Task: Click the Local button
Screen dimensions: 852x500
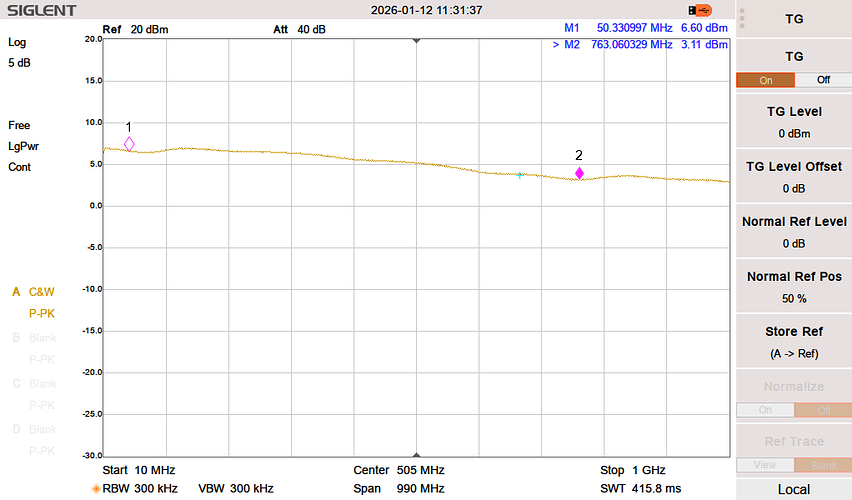Action: tap(794, 489)
